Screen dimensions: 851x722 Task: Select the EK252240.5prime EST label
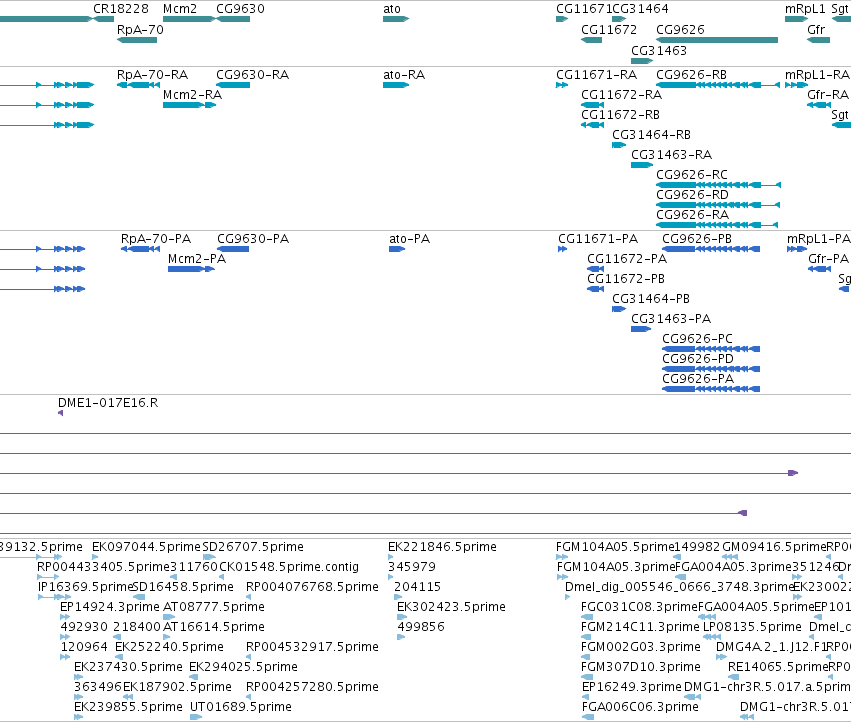pos(169,647)
